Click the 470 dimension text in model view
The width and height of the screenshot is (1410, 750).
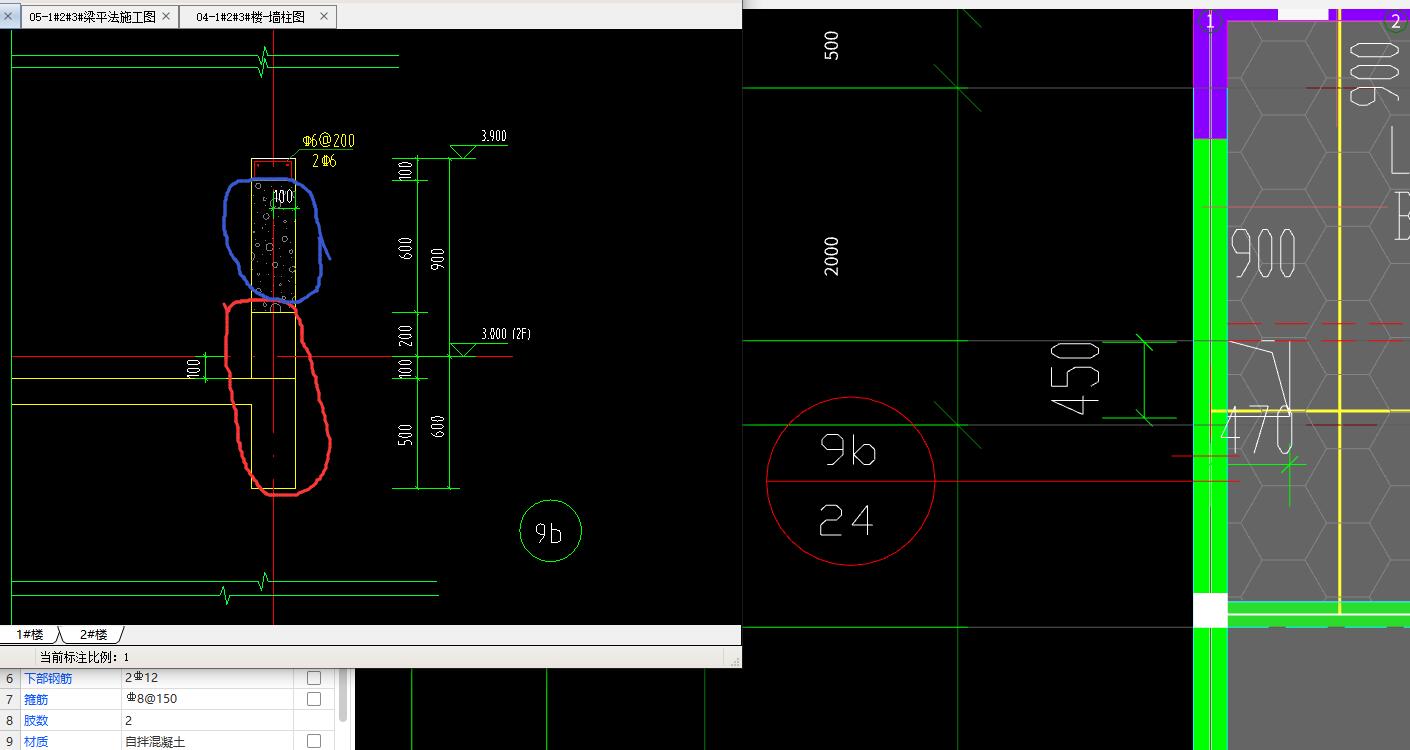pyautogui.click(x=1257, y=430)
